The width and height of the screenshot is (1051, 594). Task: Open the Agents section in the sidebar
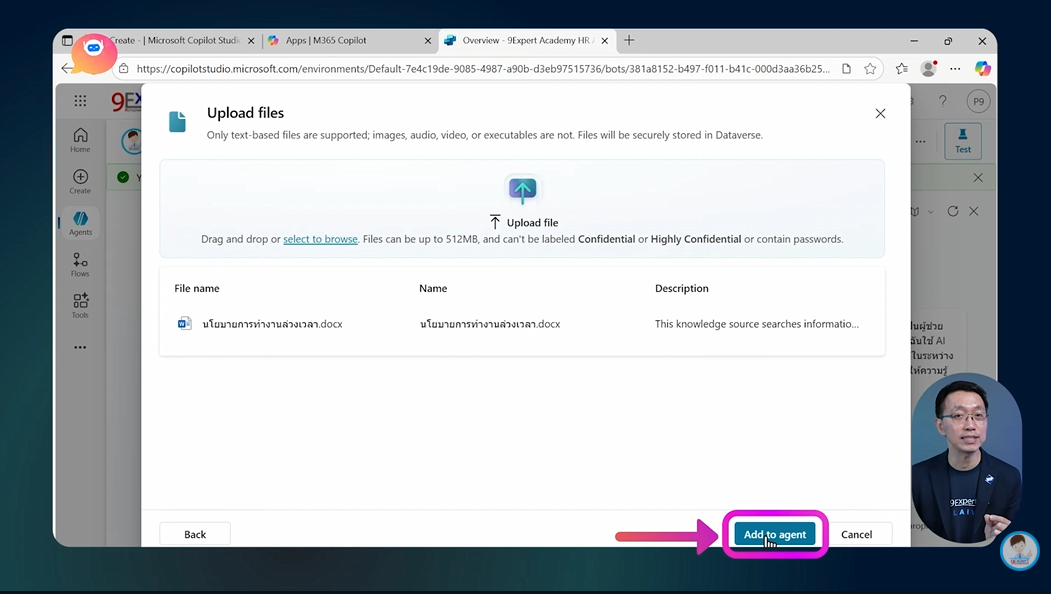pos(80,222)
